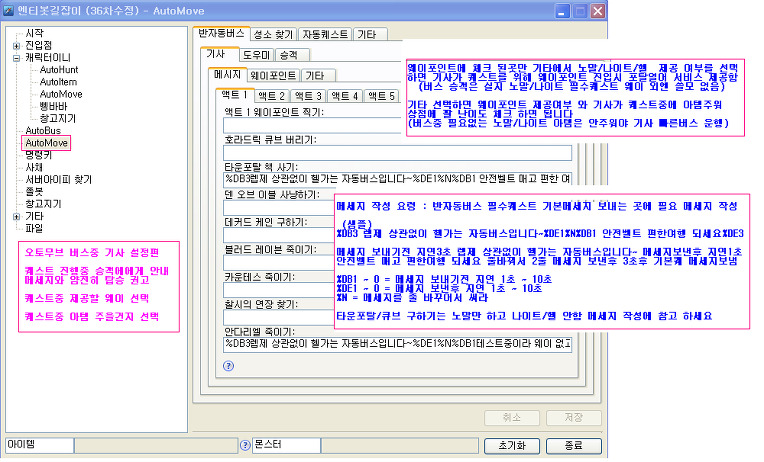Switch to the 생소 찾기 tab
Screen dimensions: 764x462
(x=273, y=34)
